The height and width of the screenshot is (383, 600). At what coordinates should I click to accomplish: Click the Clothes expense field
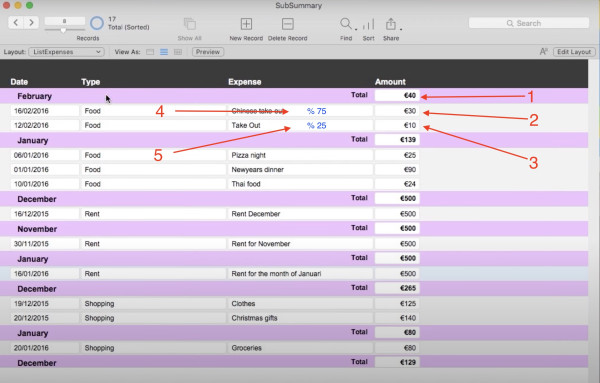click(x=300, y=303)
